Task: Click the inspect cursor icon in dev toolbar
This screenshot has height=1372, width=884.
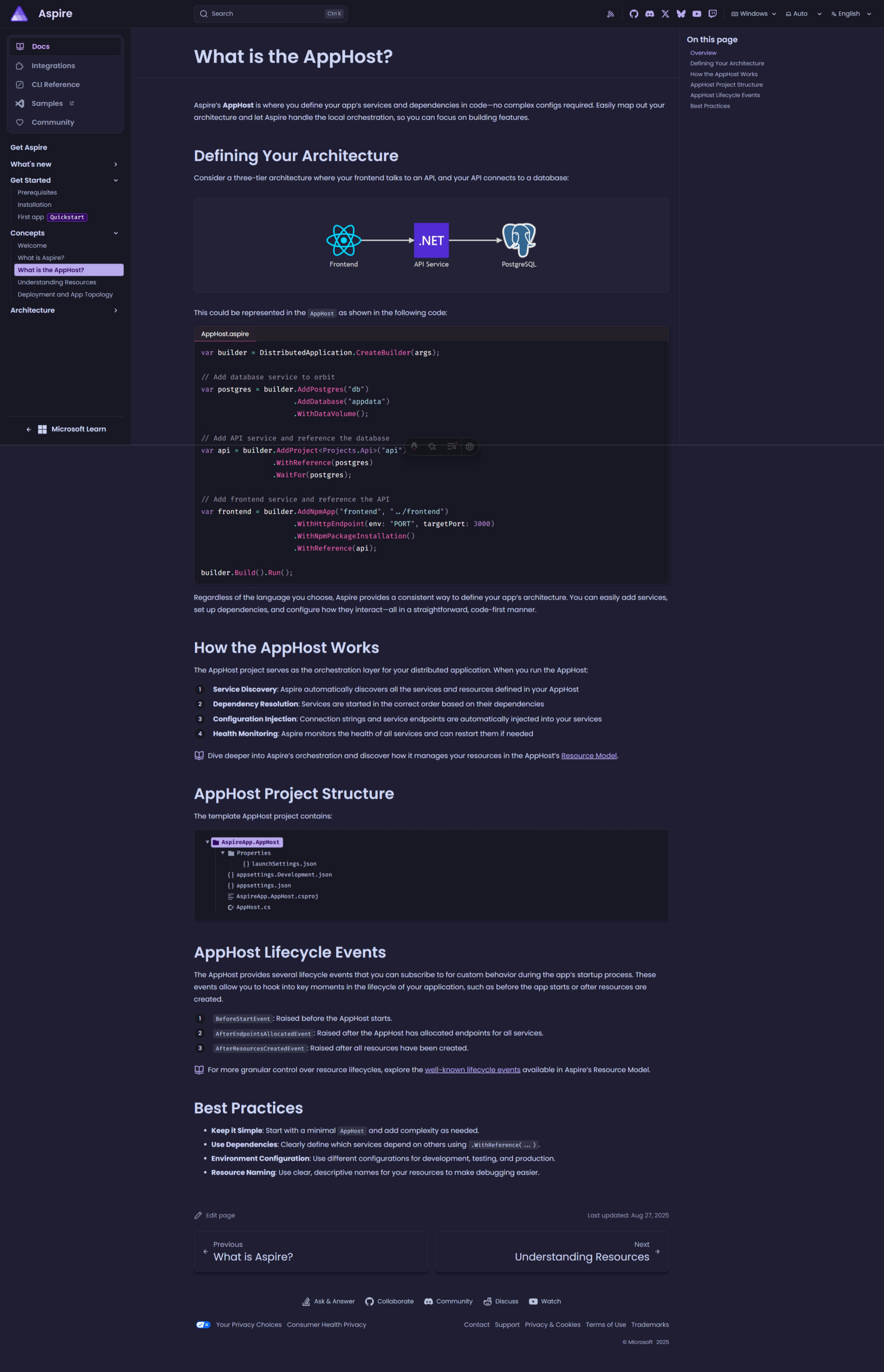Action: 432,446
